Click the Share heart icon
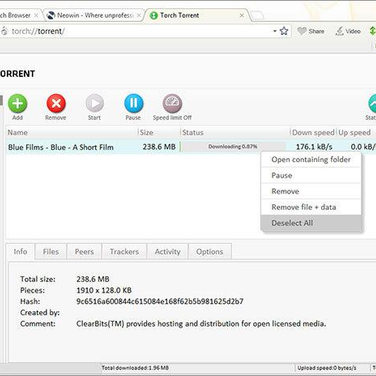The width and height of the screenshot is (376, 376). [302, 31]
